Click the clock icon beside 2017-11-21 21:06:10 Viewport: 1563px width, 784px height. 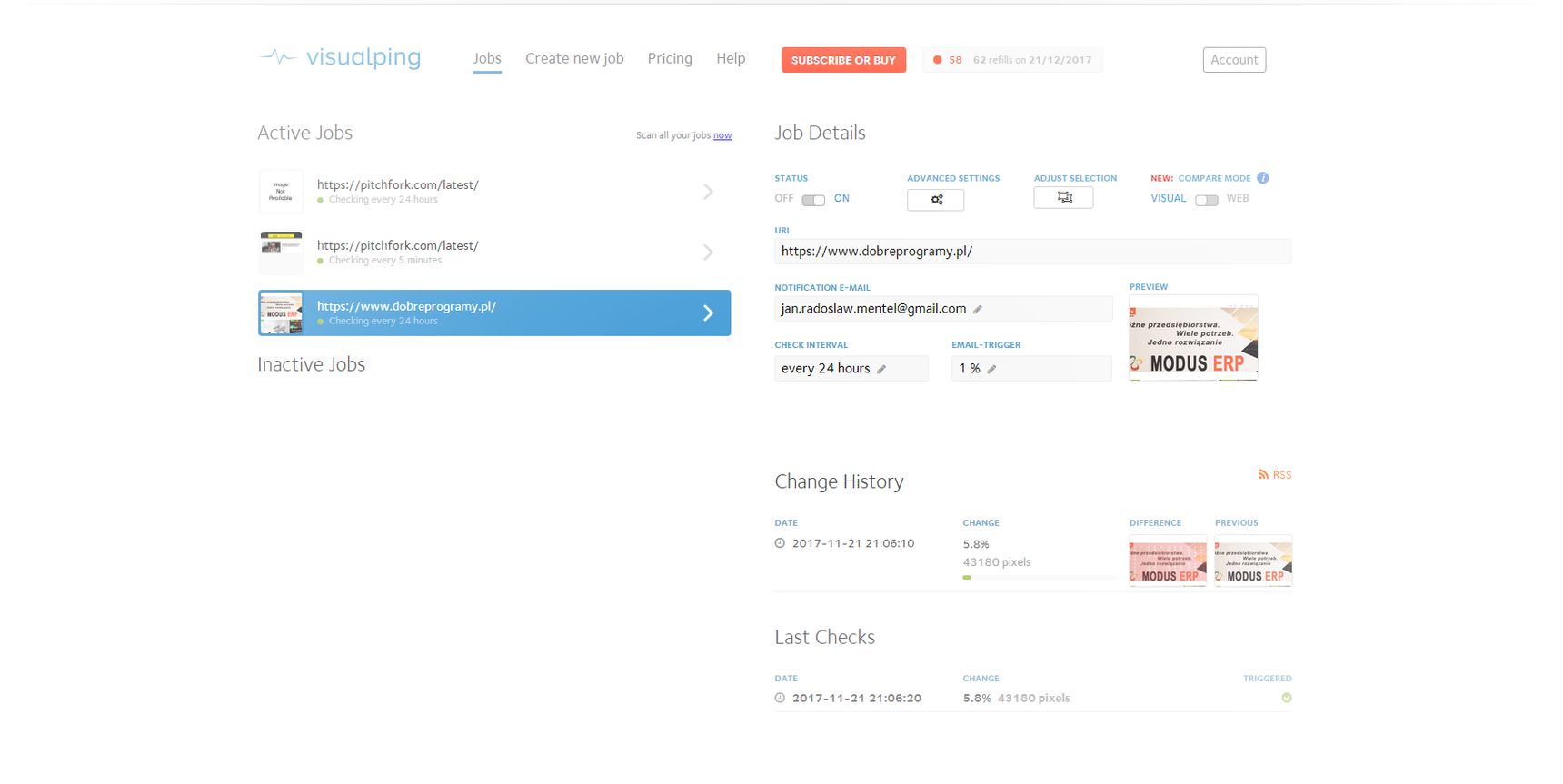click(x=780, y=543)
